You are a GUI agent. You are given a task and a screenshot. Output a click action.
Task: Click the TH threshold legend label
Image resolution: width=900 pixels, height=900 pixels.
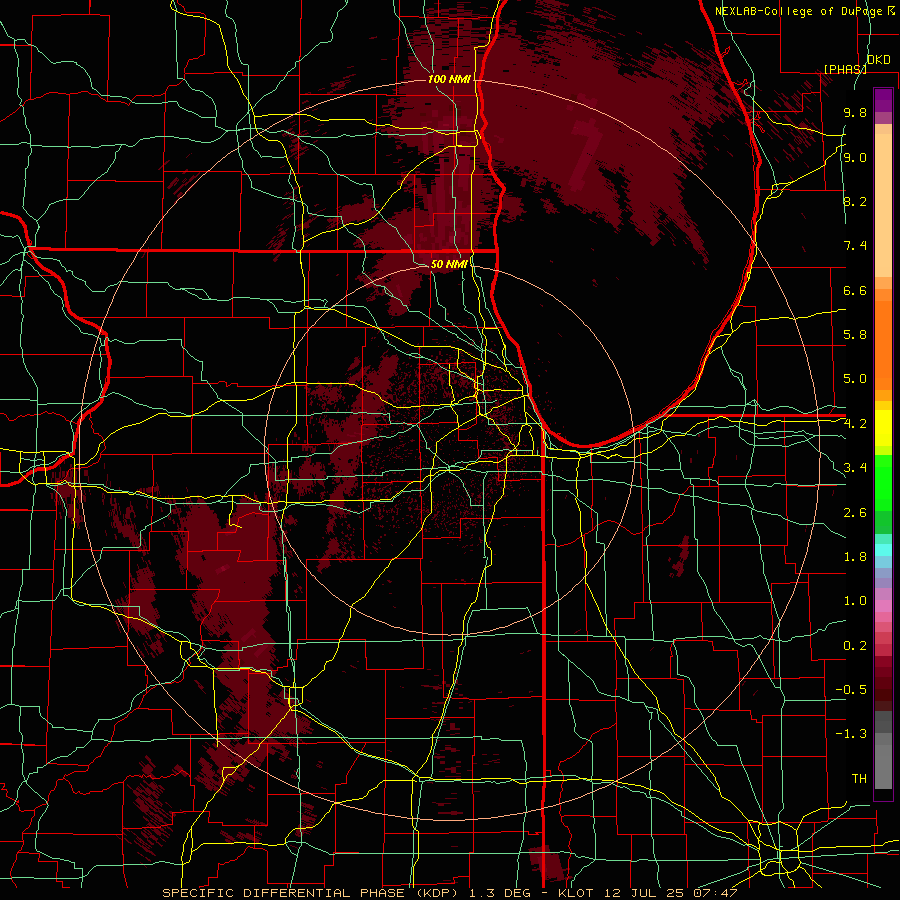pyautogui.click(x=859, y=779)
